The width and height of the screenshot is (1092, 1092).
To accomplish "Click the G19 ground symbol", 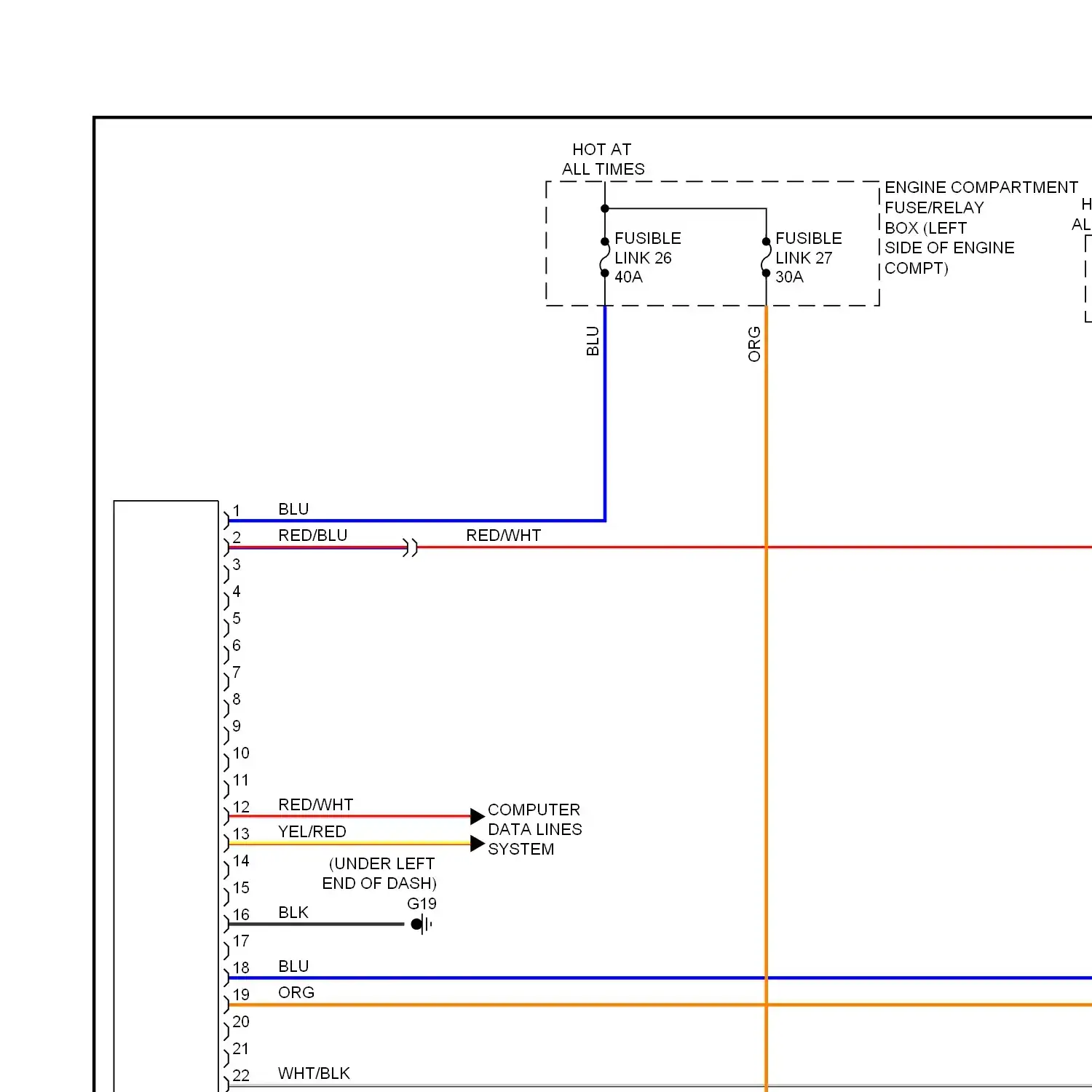I will pos(422,925).
